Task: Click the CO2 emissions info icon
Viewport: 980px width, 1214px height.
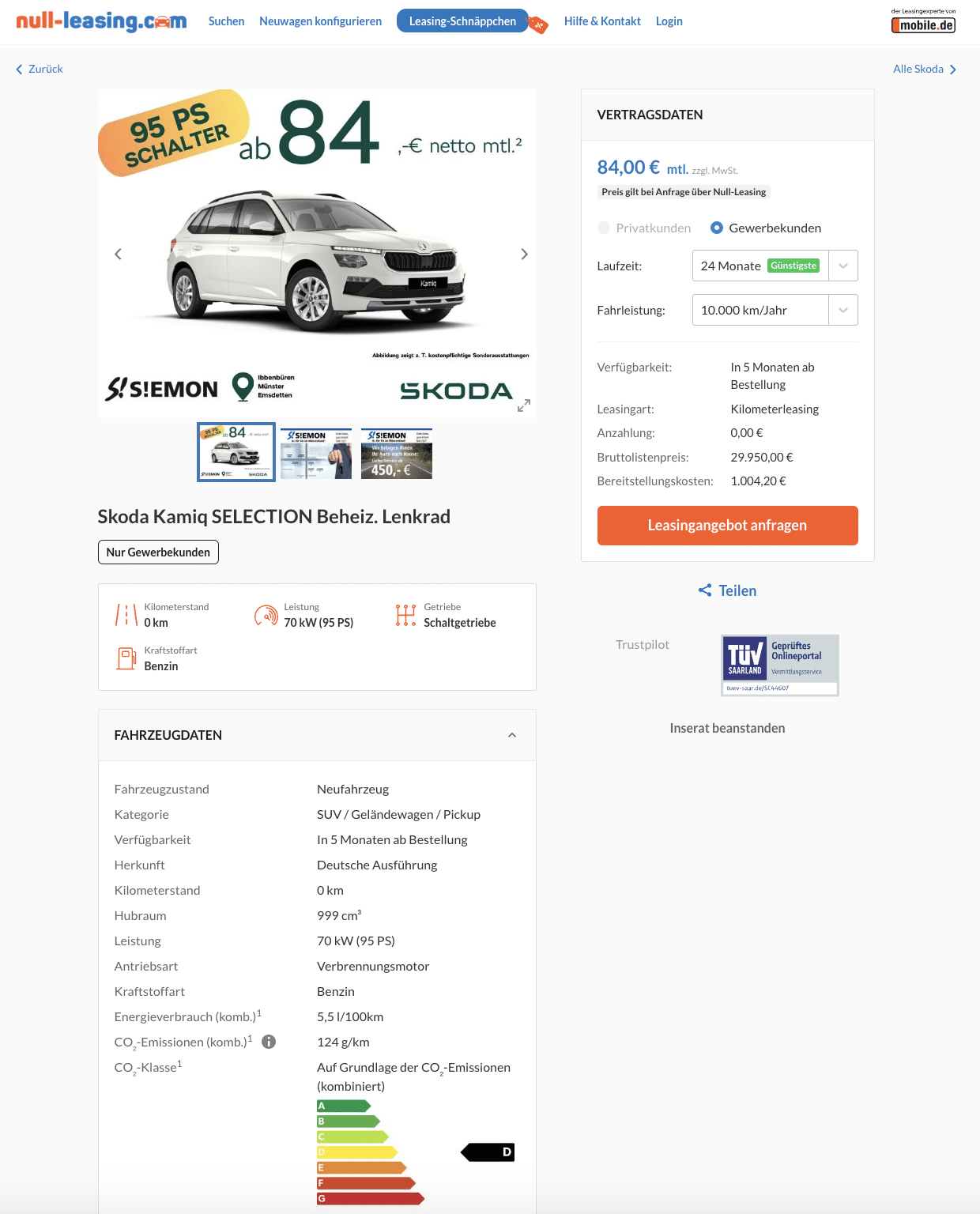Action: pos(269,1042)
